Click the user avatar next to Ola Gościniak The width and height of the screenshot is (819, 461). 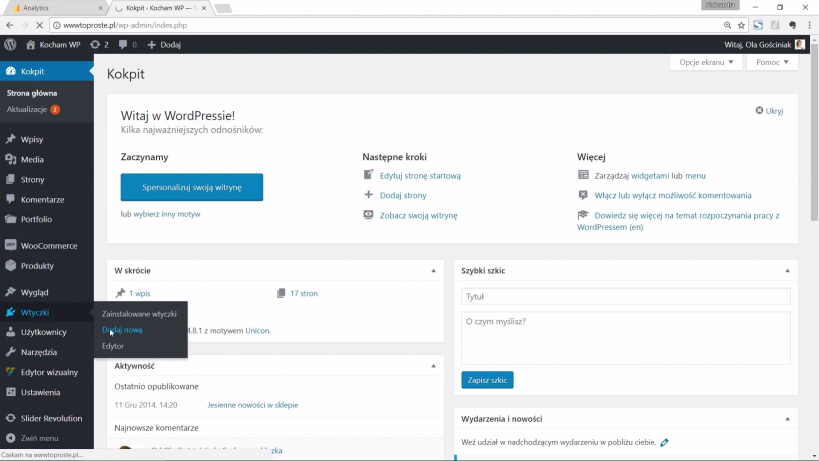click(800, 45)
